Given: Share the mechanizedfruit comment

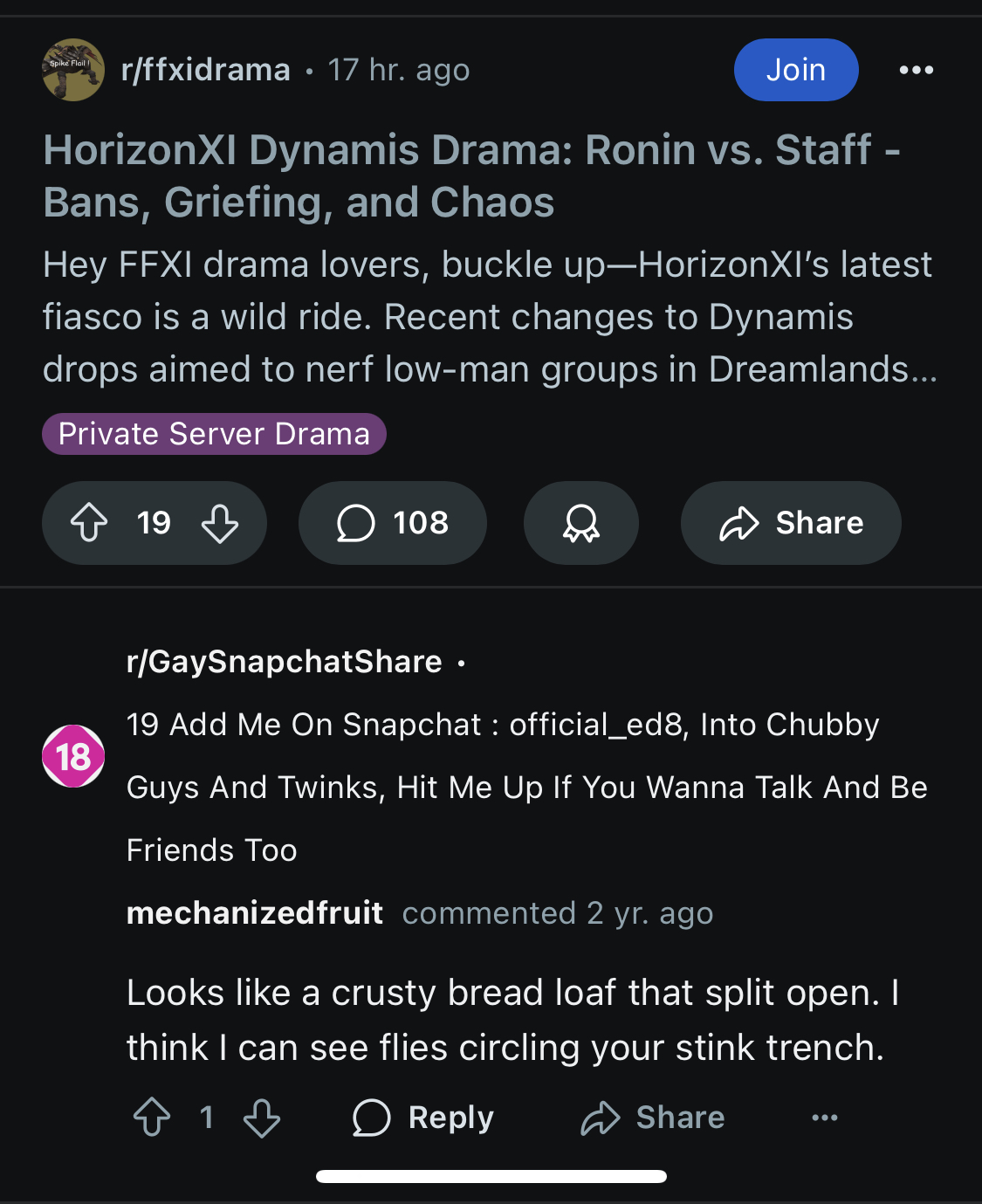Looking at the screenshot, I should pyautogui.click(x=653, y=1118).
